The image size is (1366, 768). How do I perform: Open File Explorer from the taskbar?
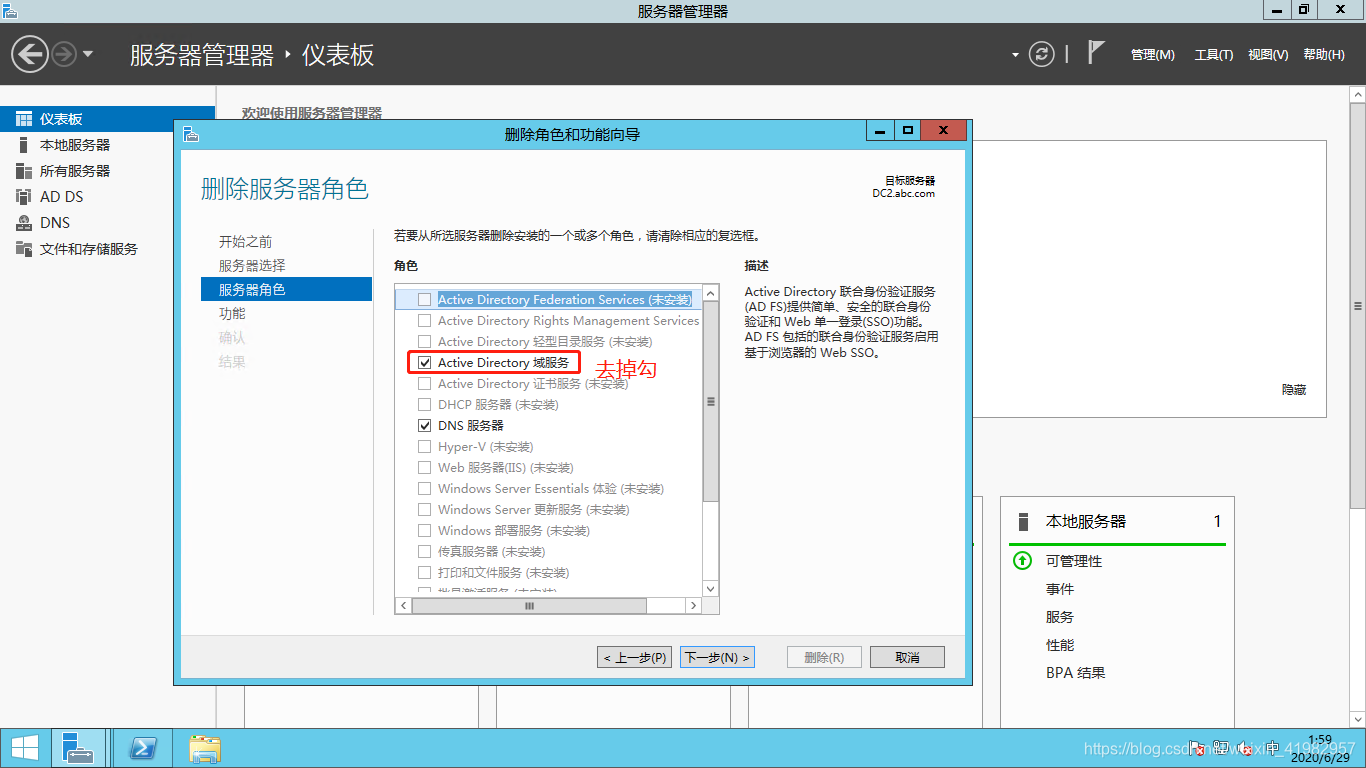click(x=205, y=748)
